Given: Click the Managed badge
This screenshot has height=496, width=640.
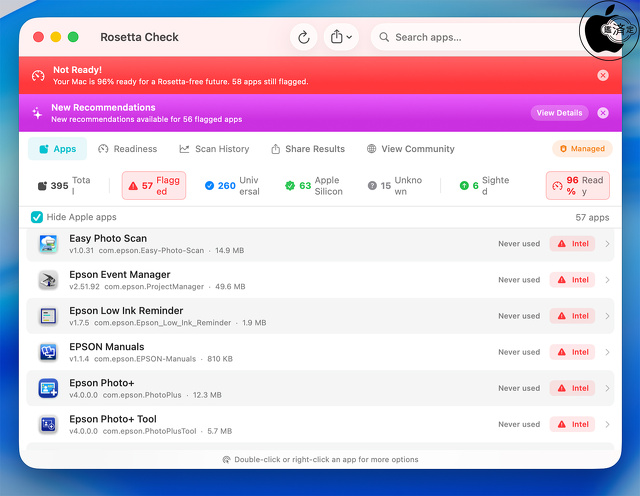Looking at the screenshot, I should 582,149.
